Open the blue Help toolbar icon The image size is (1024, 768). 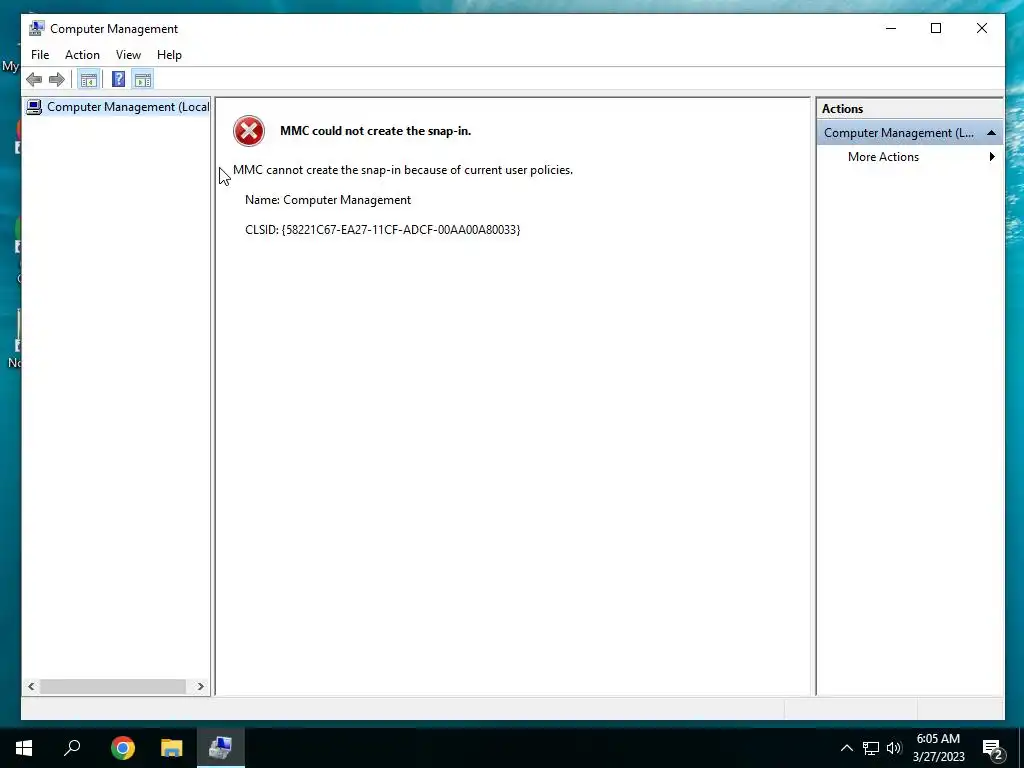coord(118,80)
